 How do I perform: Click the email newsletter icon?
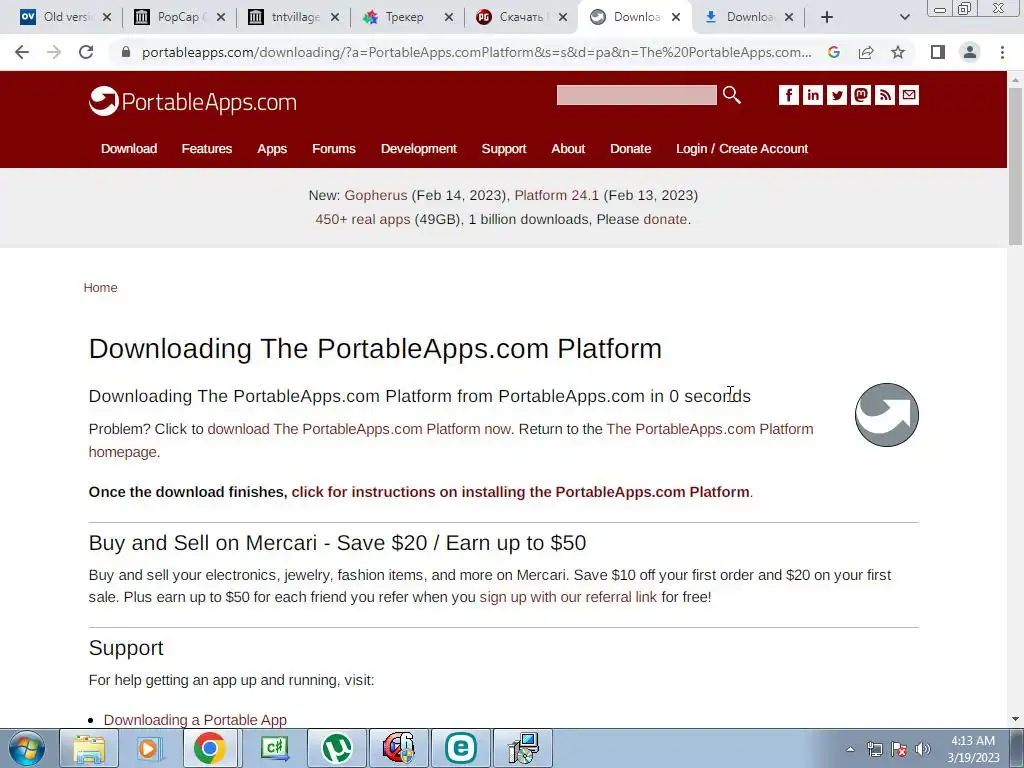[x=909, y=95]
